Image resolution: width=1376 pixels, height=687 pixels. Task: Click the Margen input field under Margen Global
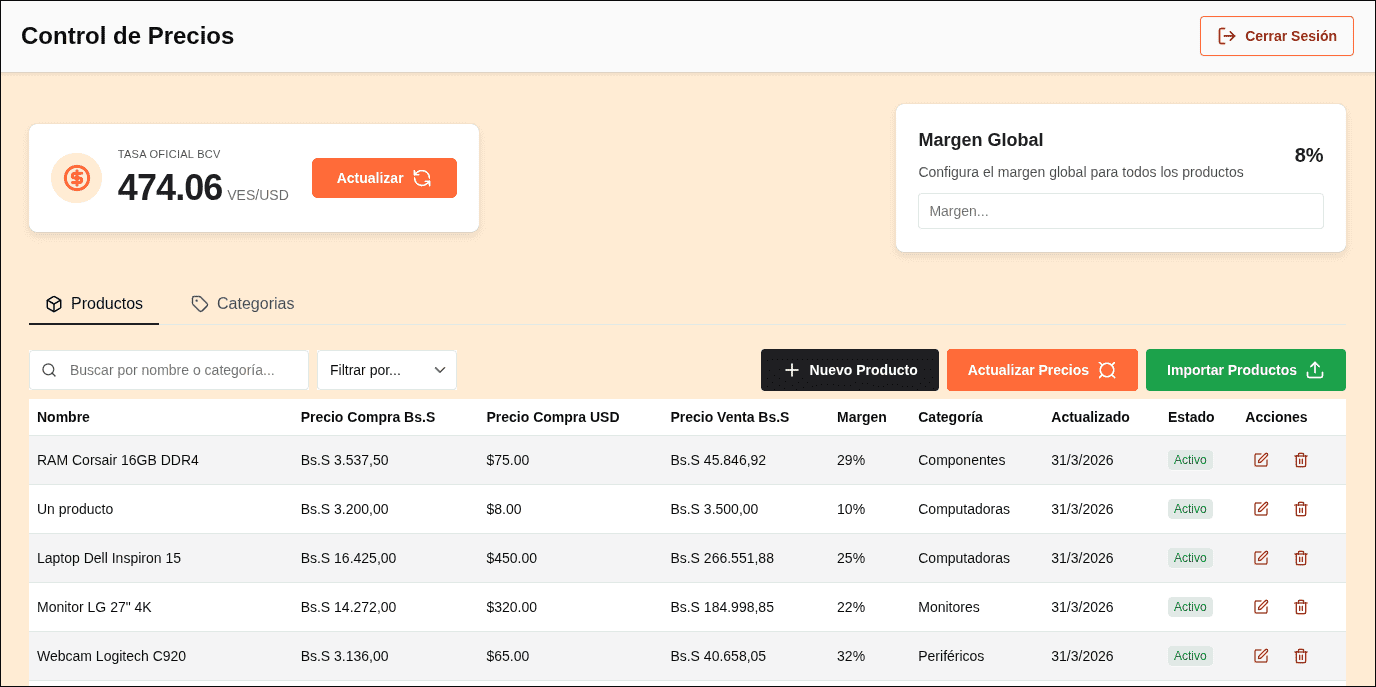(1120, 210)
